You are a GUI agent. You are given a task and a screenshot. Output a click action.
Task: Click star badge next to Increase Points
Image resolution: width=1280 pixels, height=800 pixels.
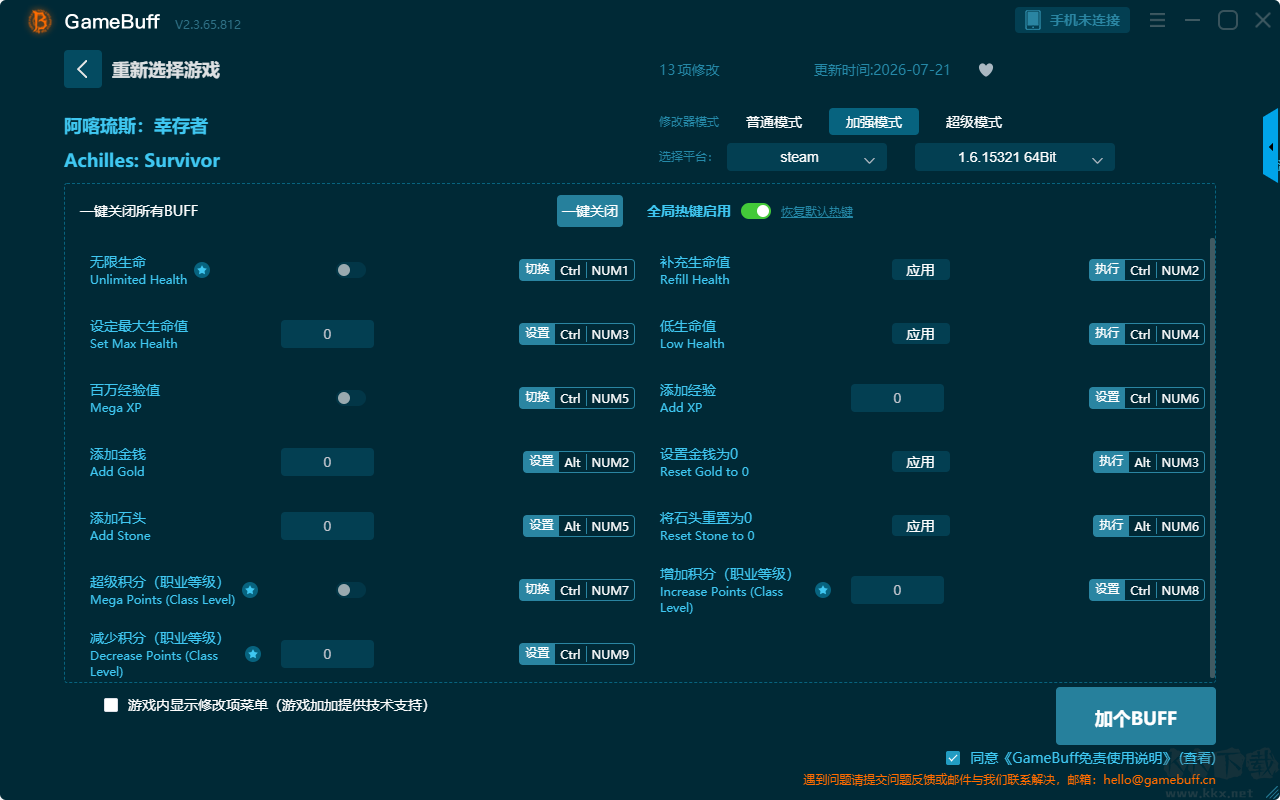click(823, 590)
